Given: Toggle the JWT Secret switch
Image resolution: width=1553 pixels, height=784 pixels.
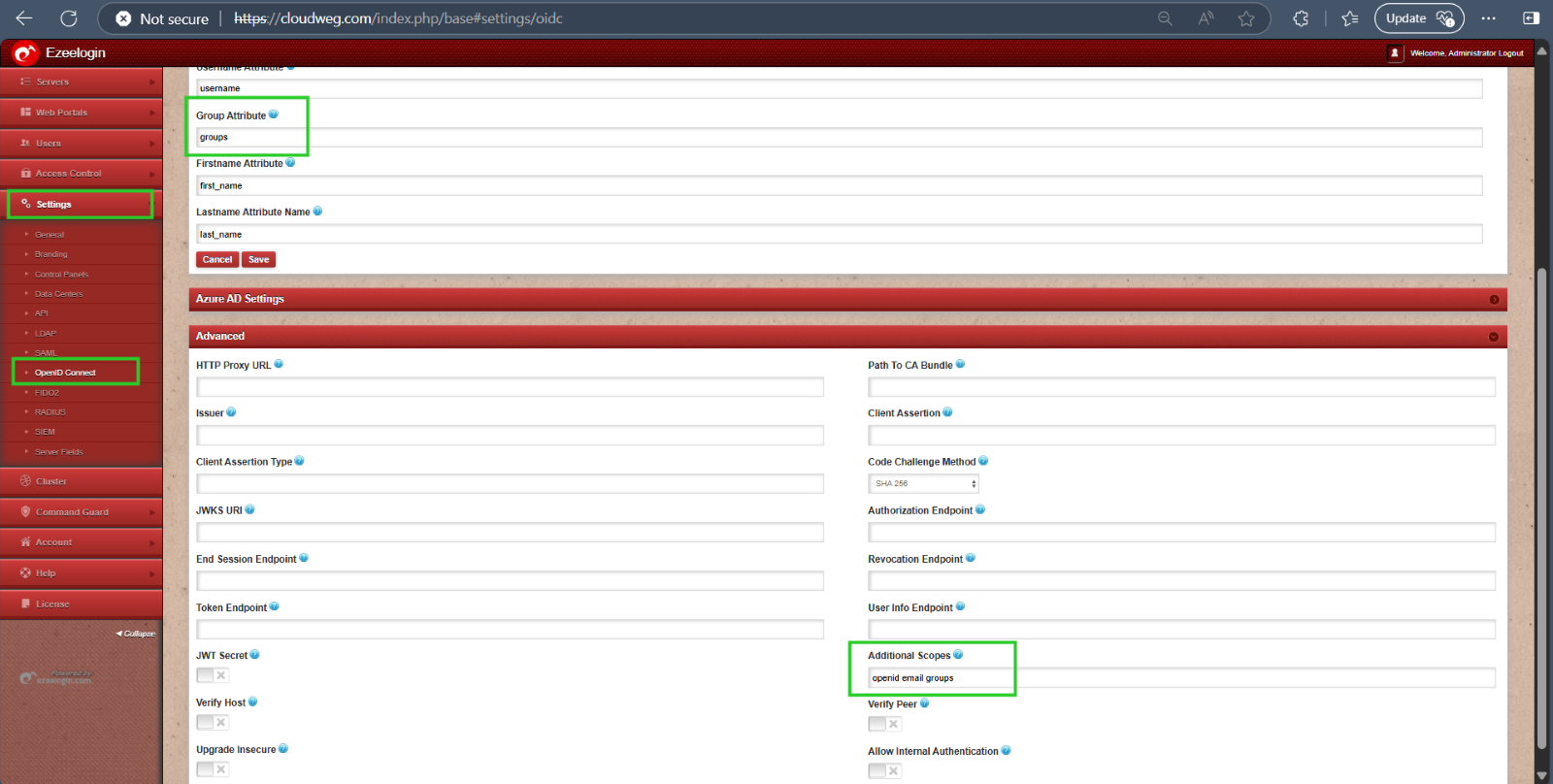Looking at the screenshot, I should click(213, 675).
